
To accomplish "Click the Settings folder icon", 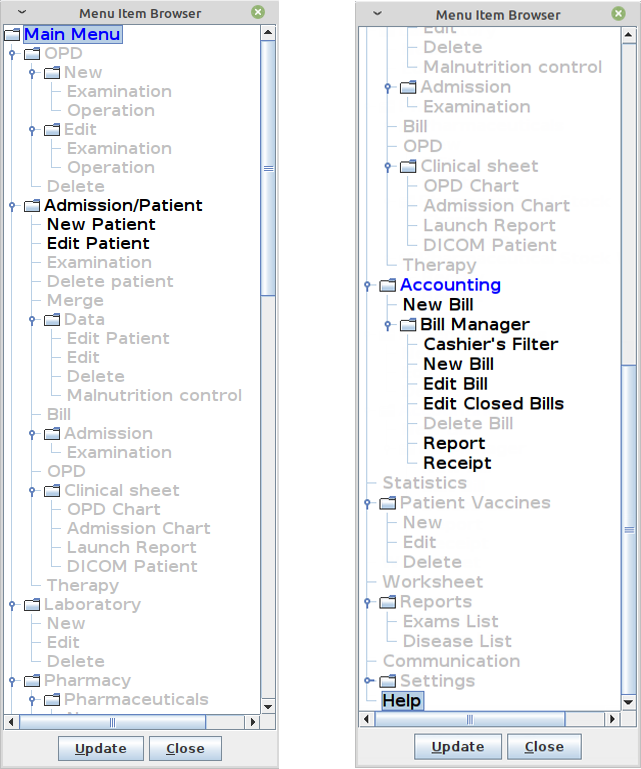I will click(387, 681).
